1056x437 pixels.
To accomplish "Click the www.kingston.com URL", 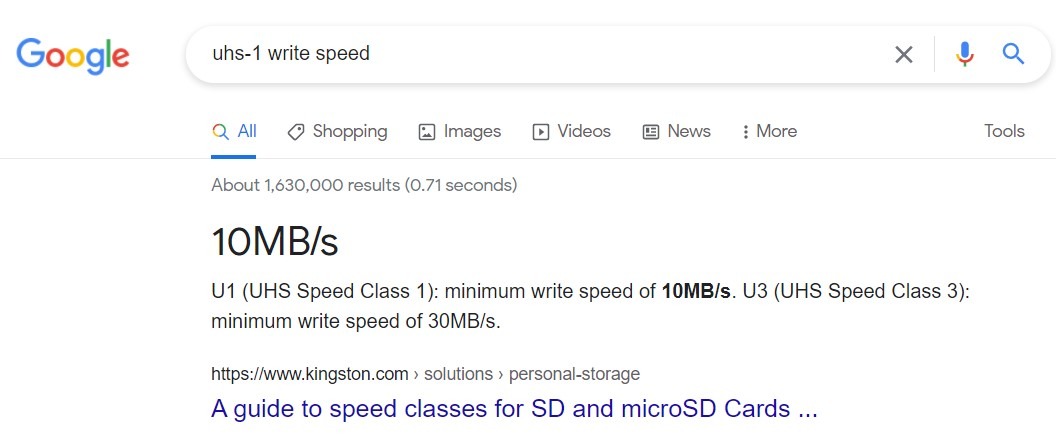I will 310,374.
